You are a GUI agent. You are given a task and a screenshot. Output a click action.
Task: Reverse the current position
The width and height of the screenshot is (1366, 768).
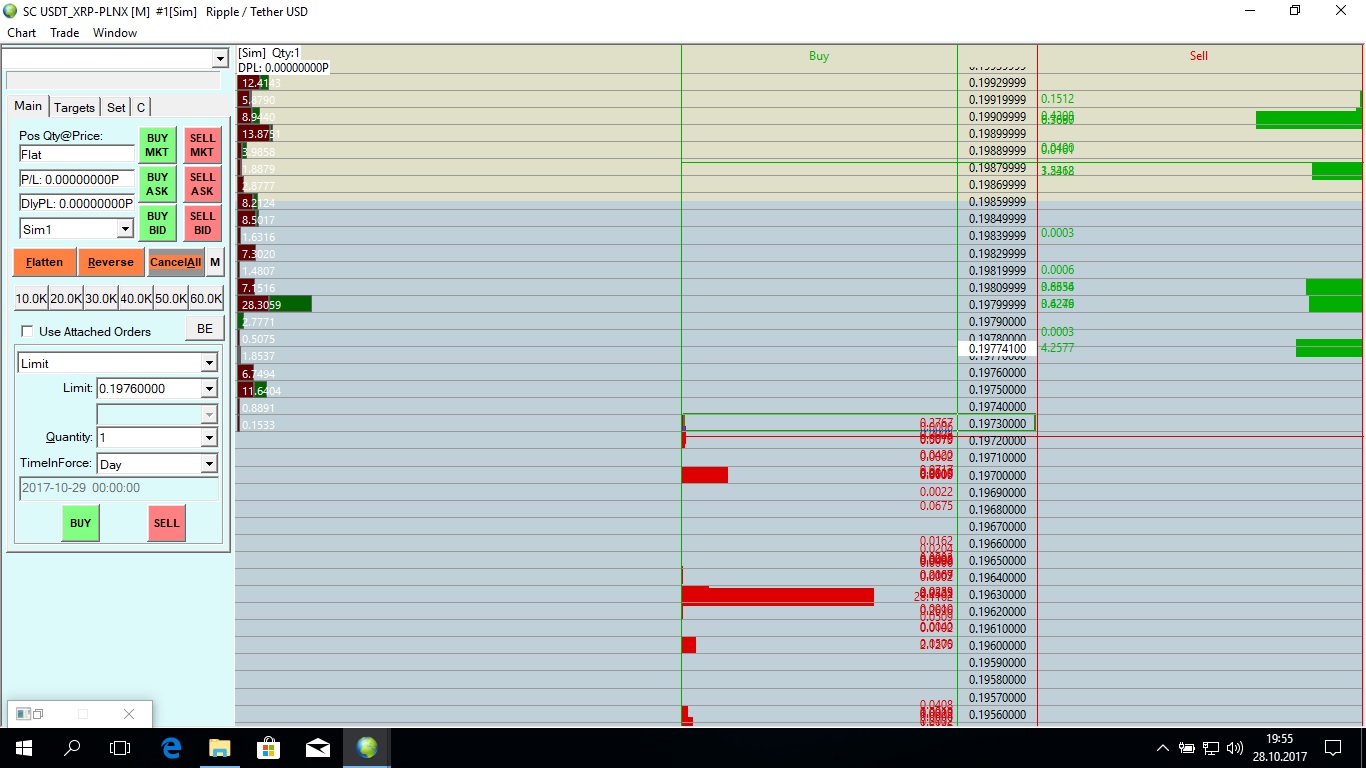(x=111, y=262)
